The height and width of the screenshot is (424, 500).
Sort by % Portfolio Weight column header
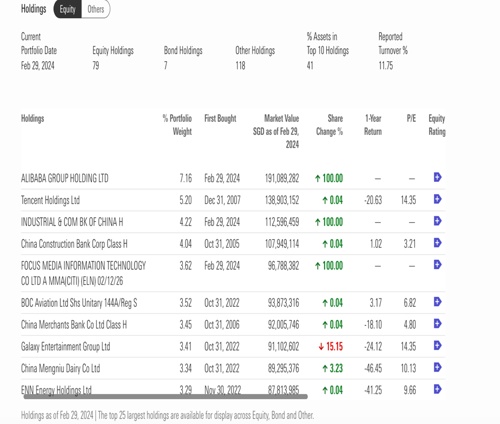(177, 125)
